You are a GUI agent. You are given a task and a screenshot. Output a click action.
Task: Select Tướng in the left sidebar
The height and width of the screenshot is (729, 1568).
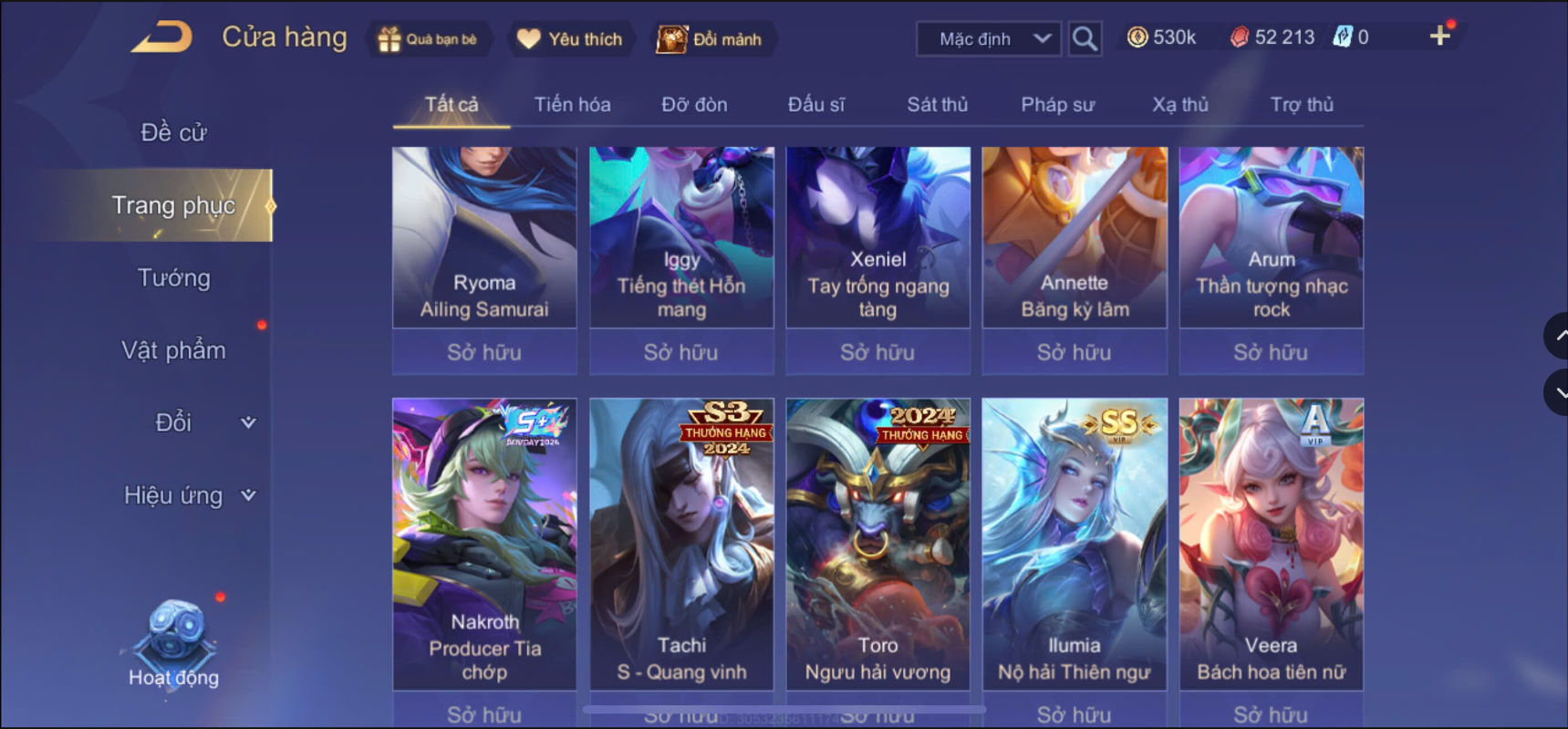[x=173, y=278]
